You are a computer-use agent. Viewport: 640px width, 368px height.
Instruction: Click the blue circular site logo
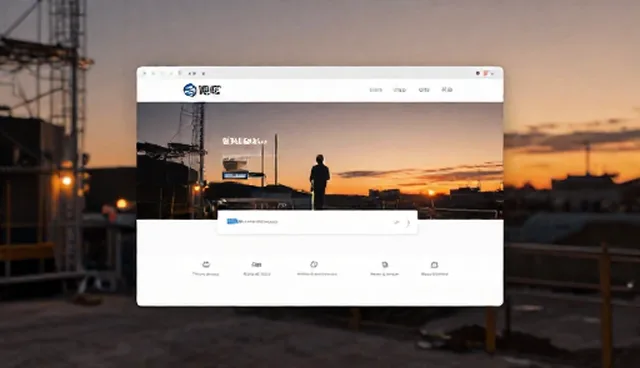[190, 90]
